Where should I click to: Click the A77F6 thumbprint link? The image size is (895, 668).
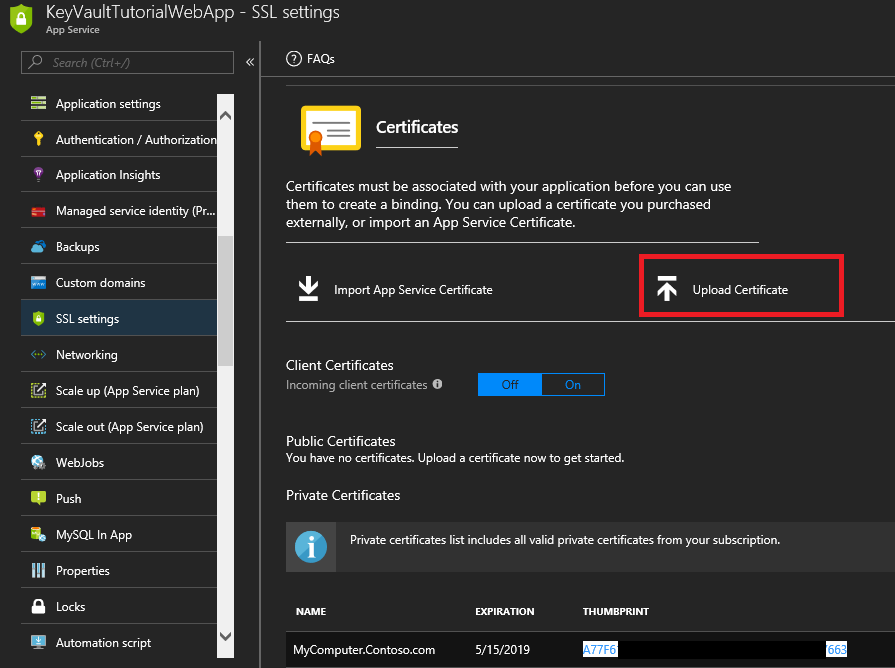pyautogui.click(x=599, y=649)
